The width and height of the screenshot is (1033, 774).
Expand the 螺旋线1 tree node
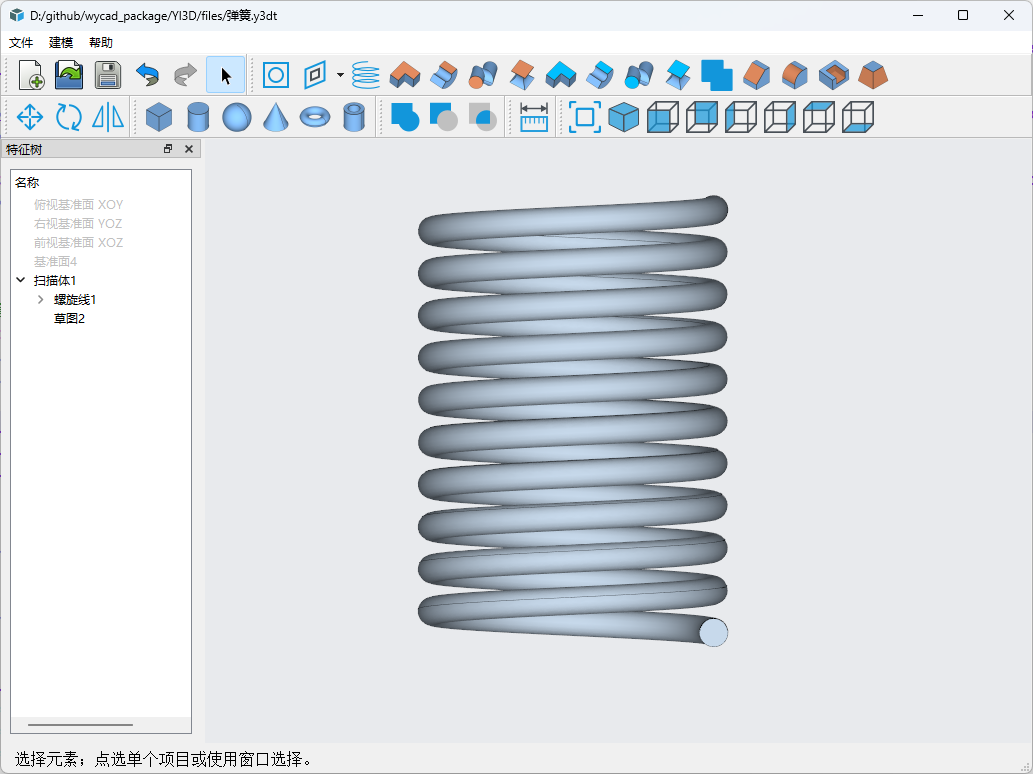point(41,300)
